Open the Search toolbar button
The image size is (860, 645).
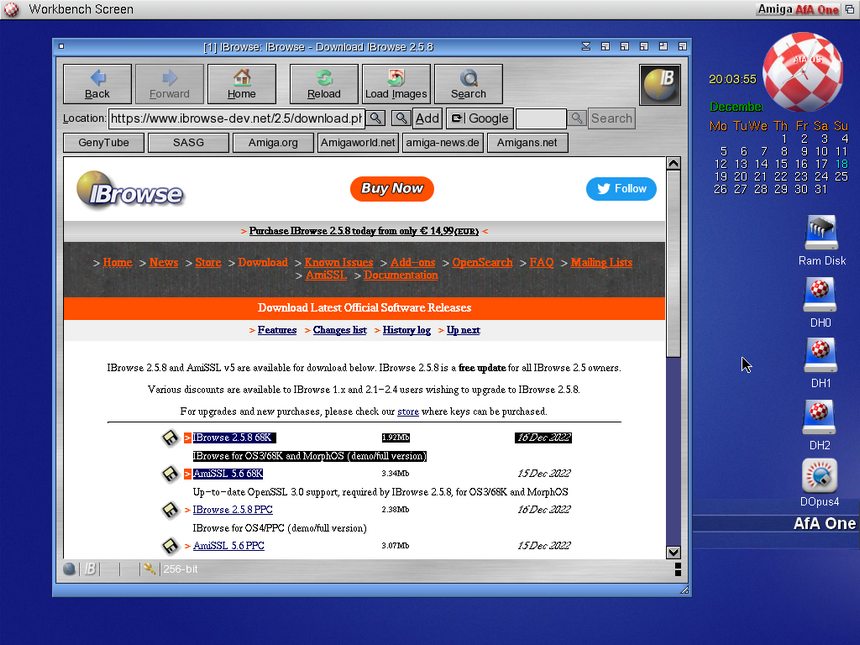468,84
